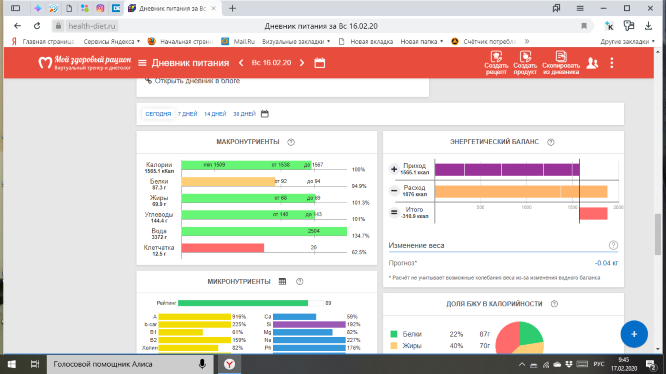Viewport: 666px width, 374px height.
Task: Click the Итого equals icon
Action: tap(394, 212)
